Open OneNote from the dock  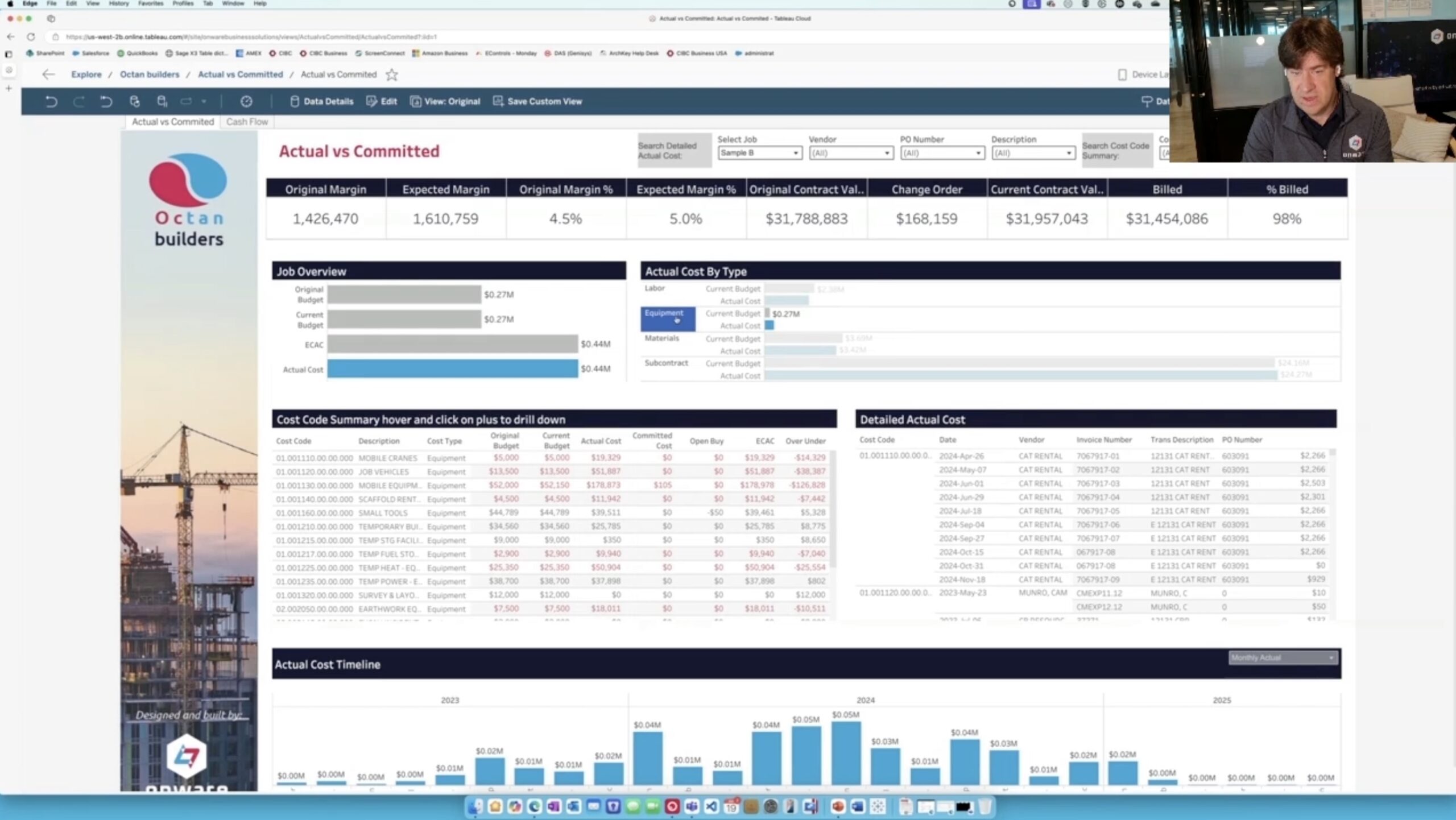pos(554,806)
